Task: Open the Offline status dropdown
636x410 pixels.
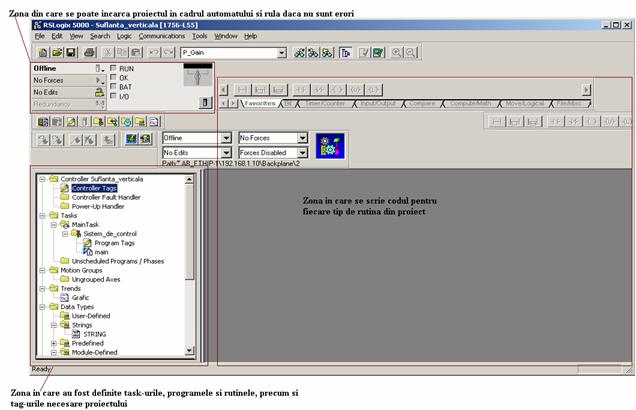Action: click(226, 138)
